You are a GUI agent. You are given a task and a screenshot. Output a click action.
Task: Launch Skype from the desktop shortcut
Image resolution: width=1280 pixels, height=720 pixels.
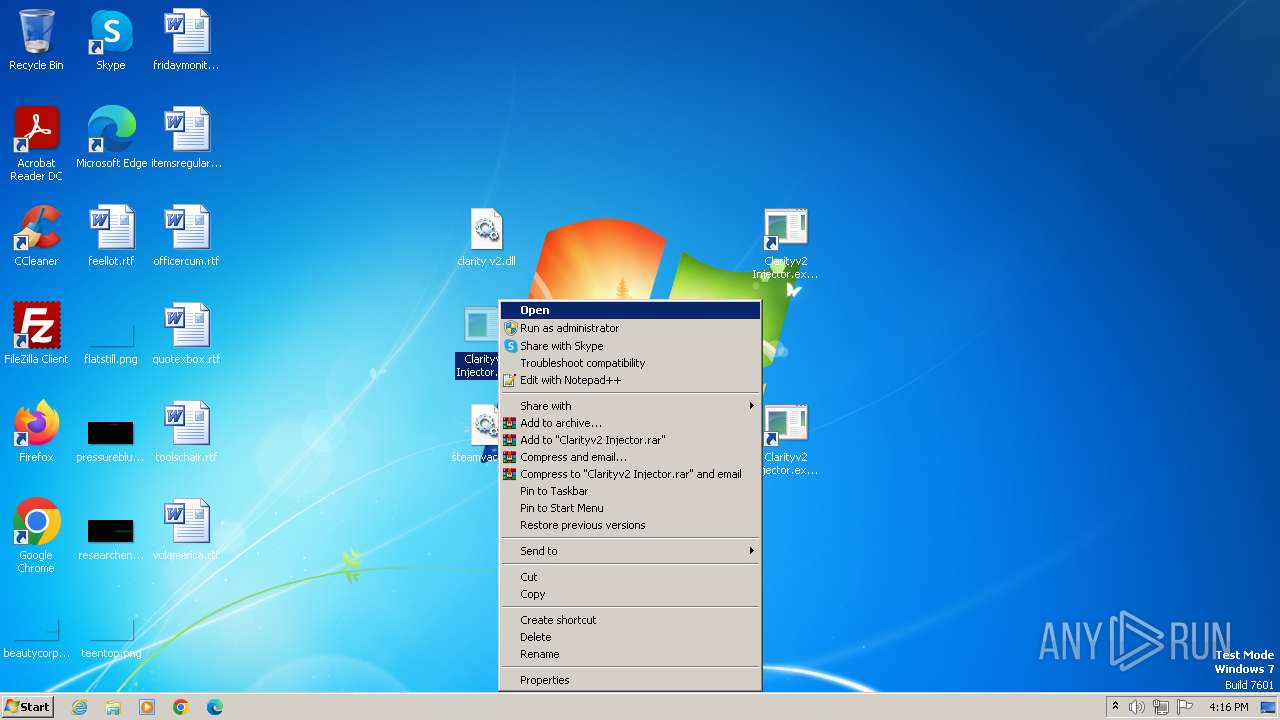pyautogui.click(x=111, y=40)
